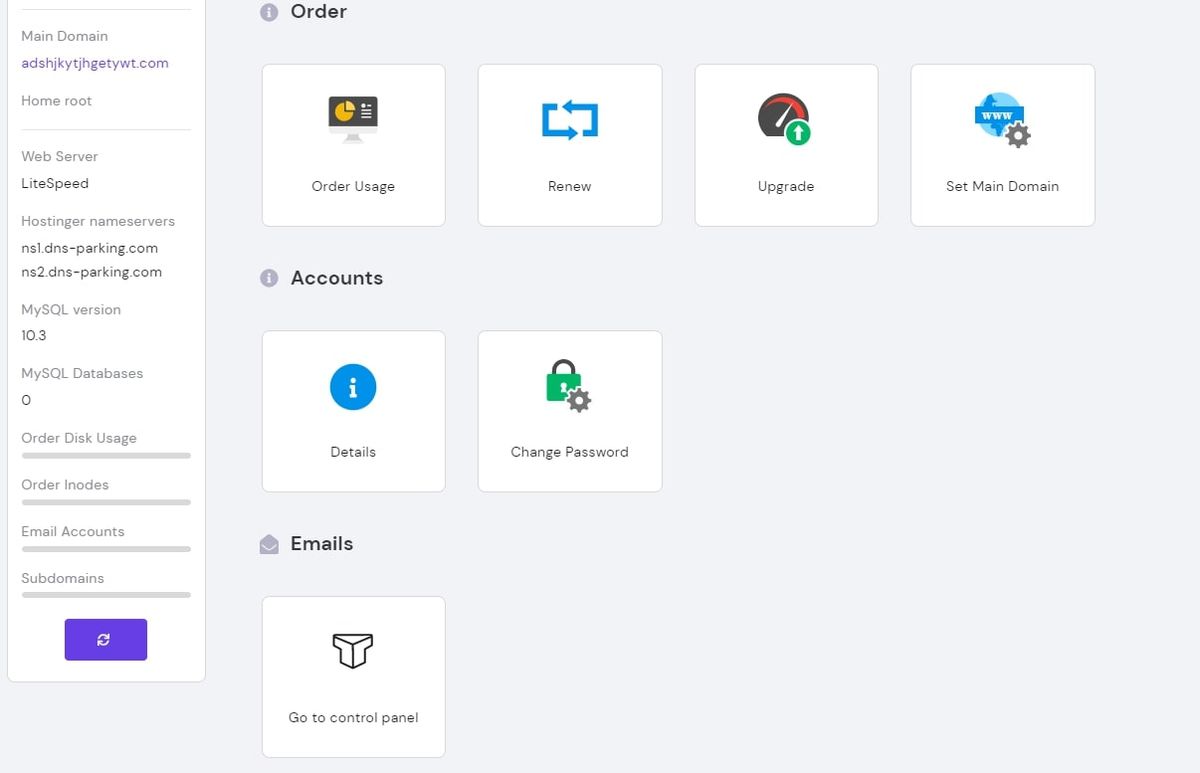Viewport: 1200px width, 773px height.
Task: Click the Order Disk Usage progress bar
Action: point(105,456)
